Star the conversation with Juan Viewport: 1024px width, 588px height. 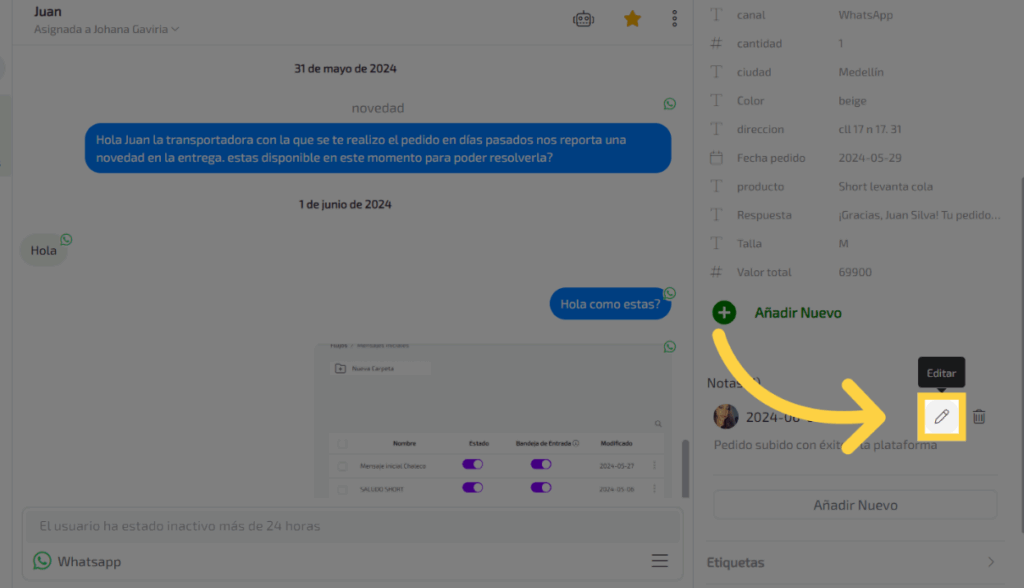pos(632,19)
